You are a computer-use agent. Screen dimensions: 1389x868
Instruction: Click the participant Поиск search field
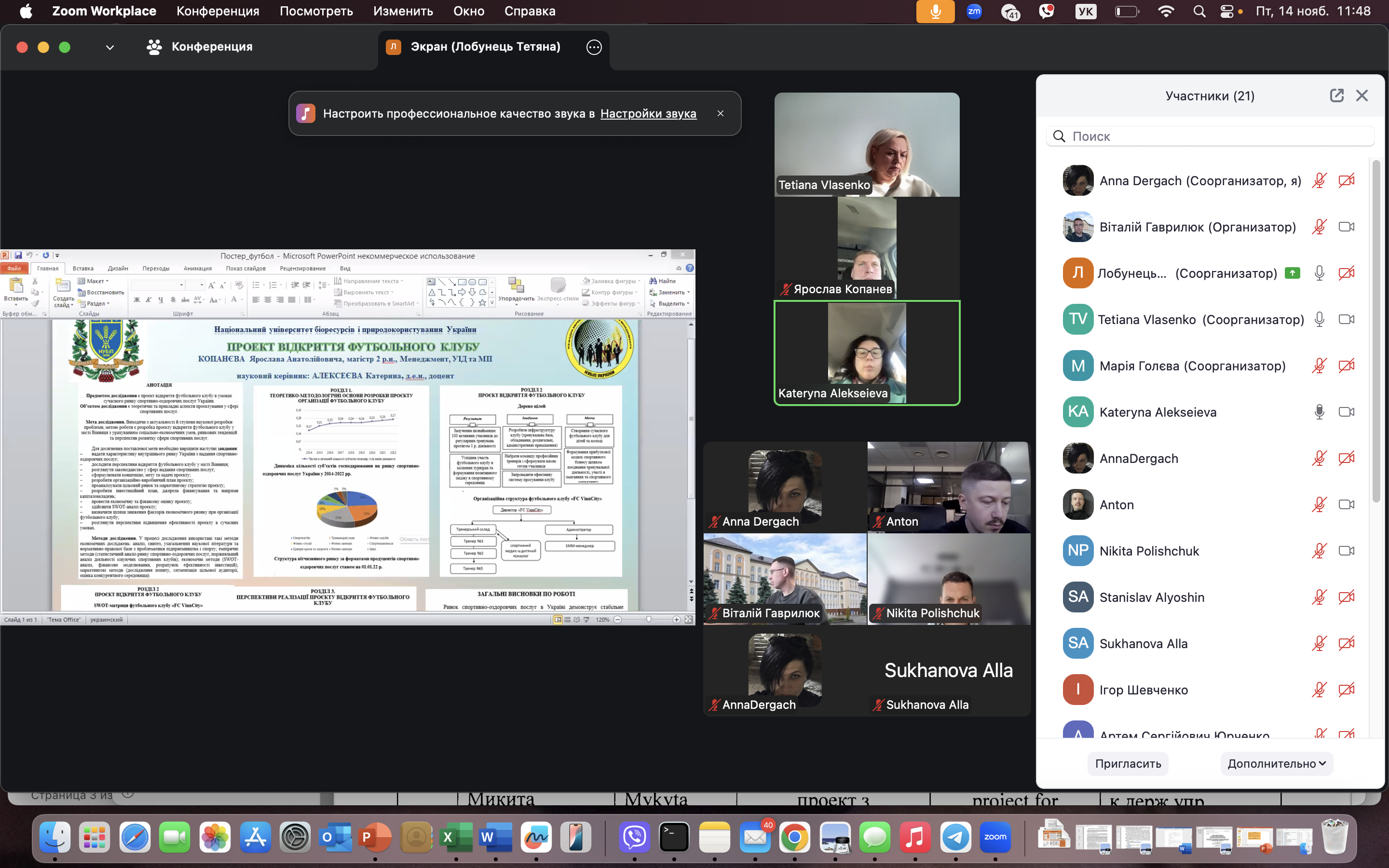pyautogui.click(x=1211, y=136)
